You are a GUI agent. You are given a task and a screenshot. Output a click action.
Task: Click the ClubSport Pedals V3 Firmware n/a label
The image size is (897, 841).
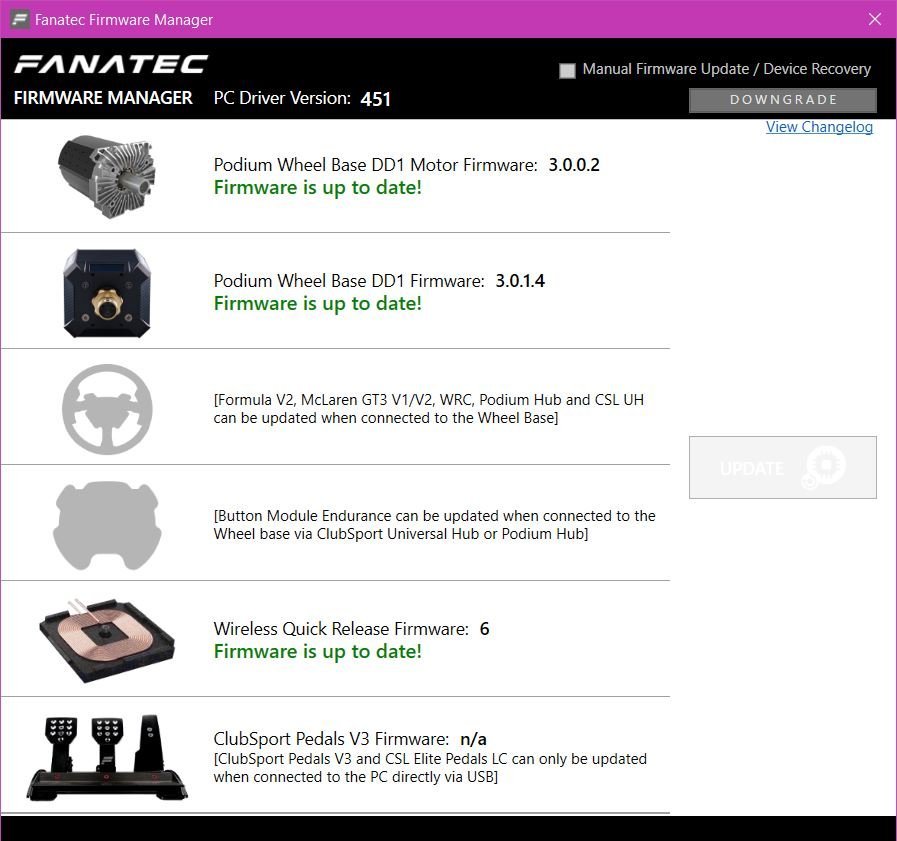(x=350, y=739)
